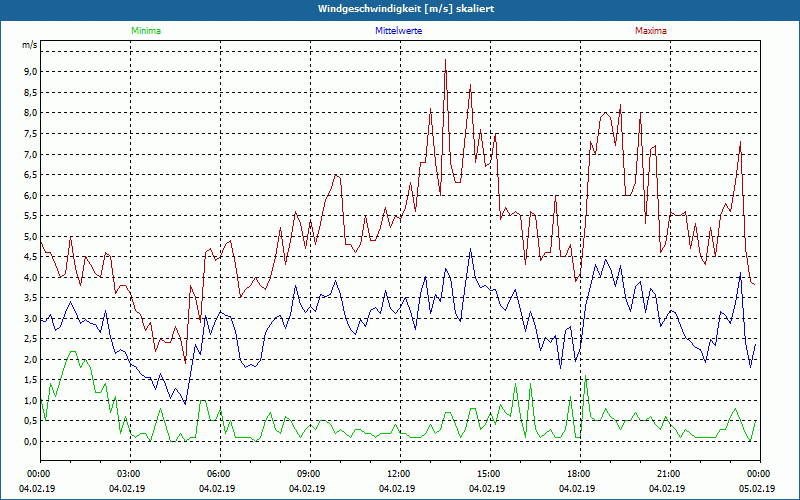Click the 12:00 time axis label

[x=400, y=474]
